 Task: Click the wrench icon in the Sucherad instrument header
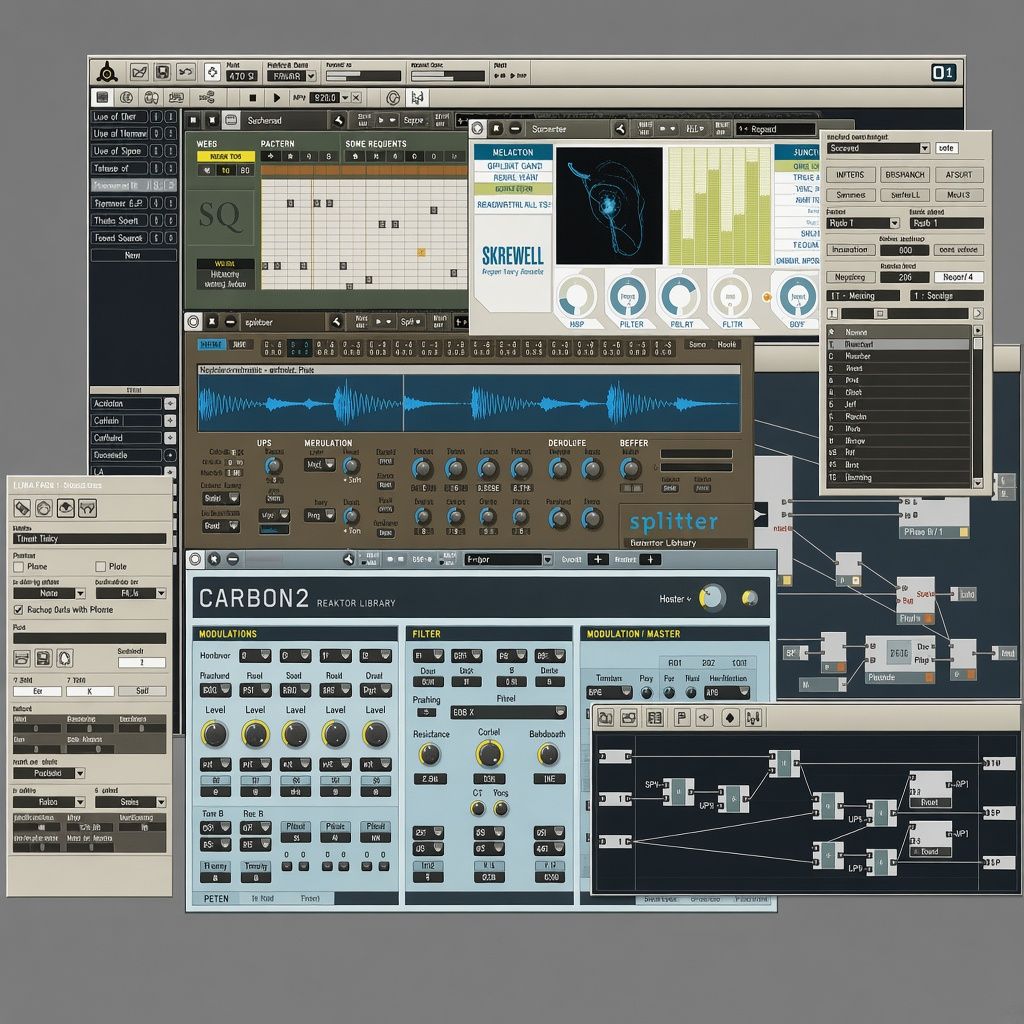coord(338,120)
